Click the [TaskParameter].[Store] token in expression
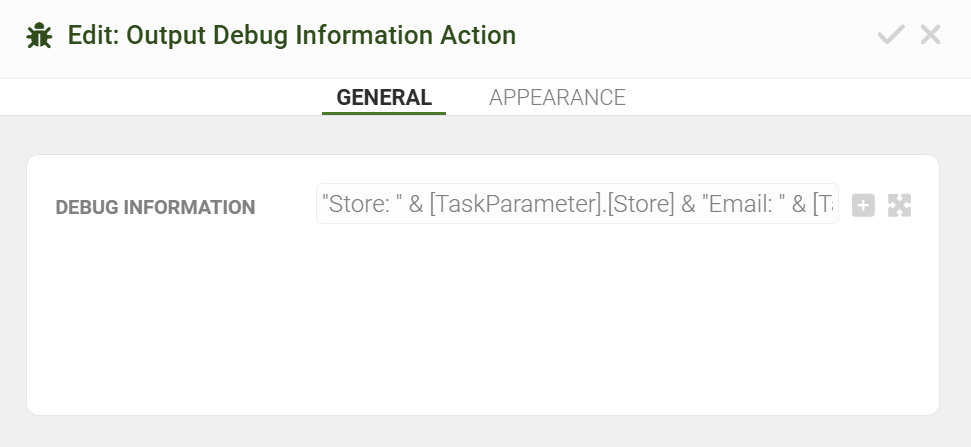Screen dimensions: 971x447 click(x=522, y=204)
